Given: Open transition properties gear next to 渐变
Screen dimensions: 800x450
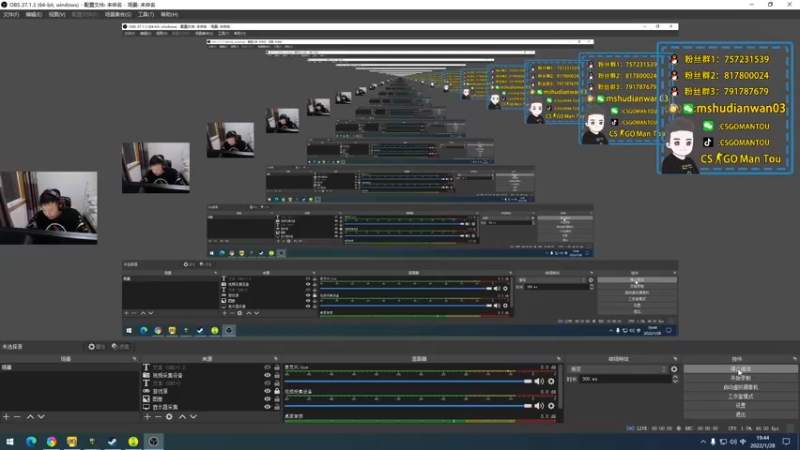Looking at the screenshot, I should (674, 369).
